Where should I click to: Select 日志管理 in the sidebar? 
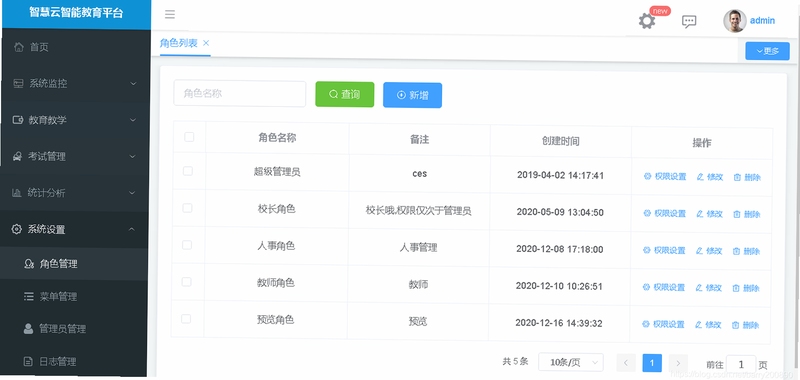tap(73, 362)
